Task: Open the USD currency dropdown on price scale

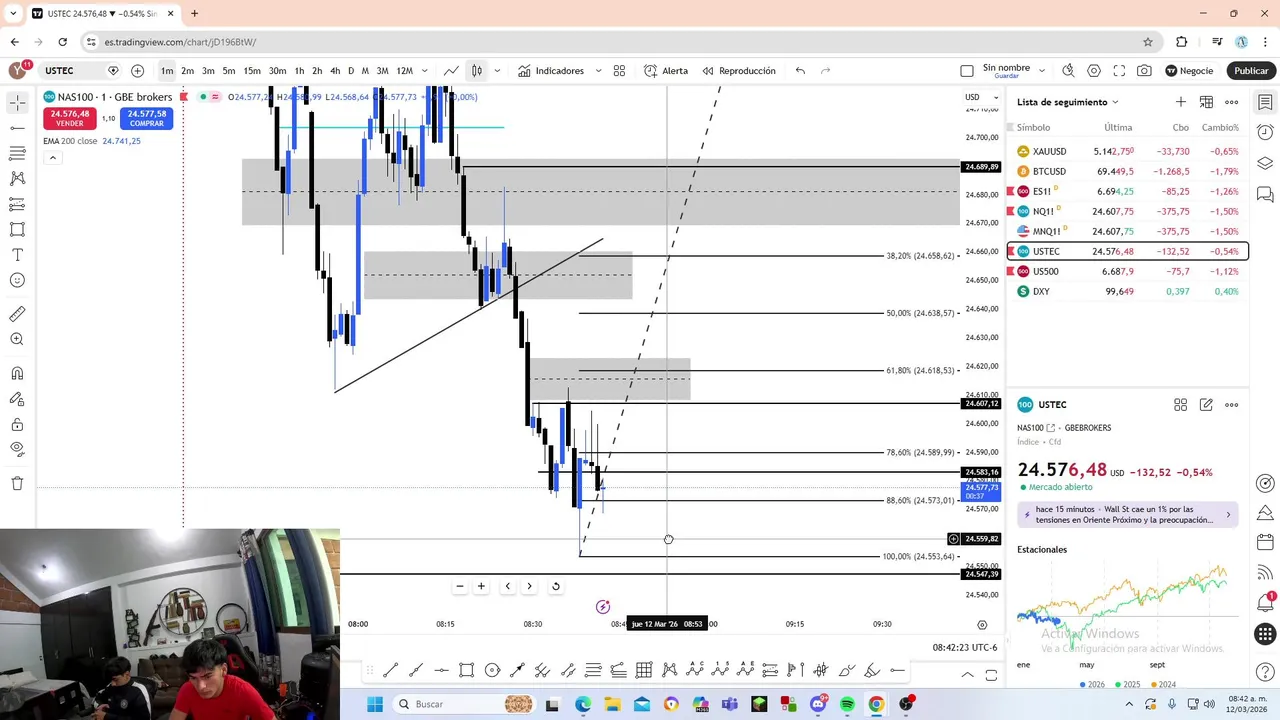Action: [979, 97]
